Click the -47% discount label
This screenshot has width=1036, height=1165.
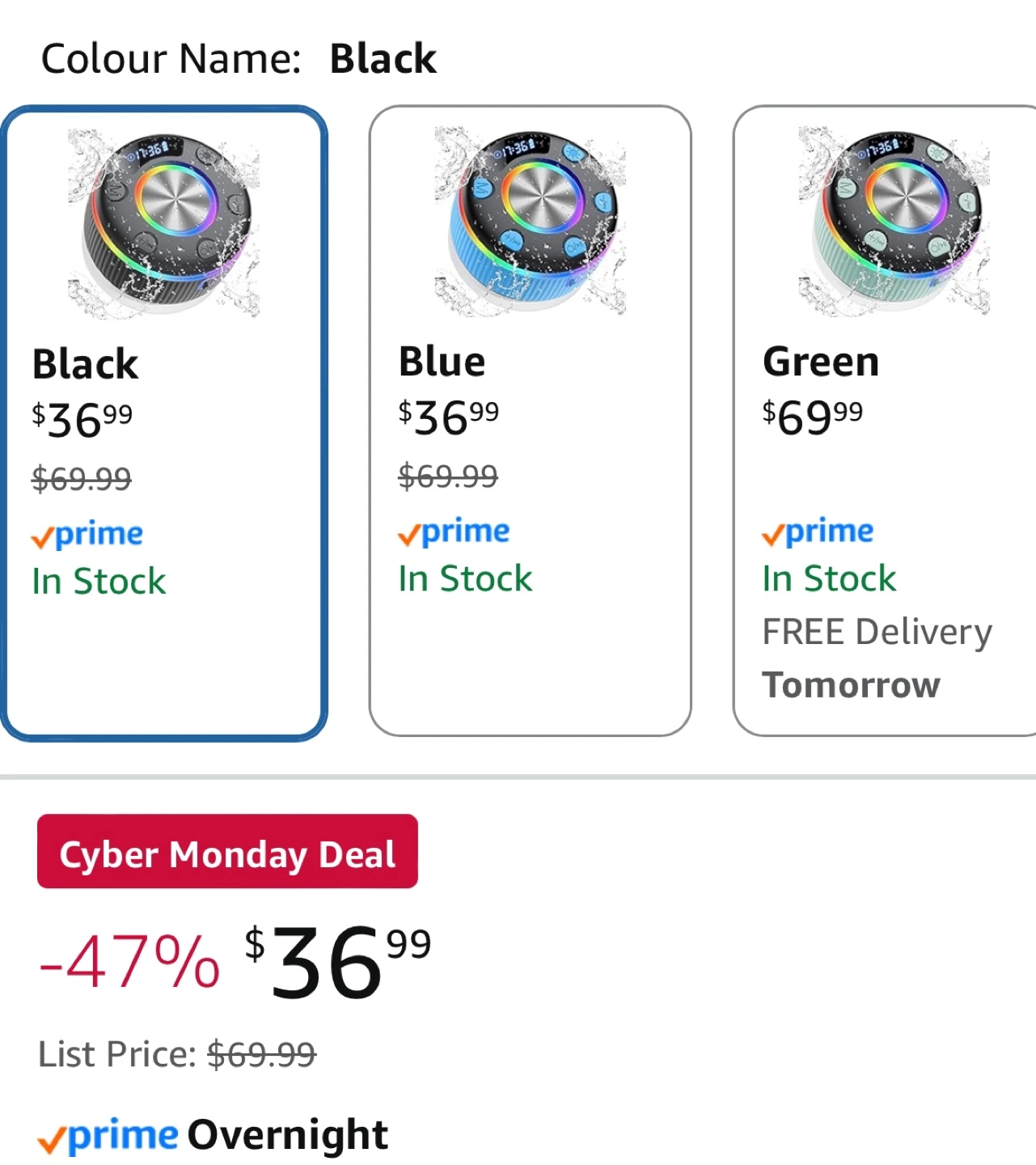point(129,961)
